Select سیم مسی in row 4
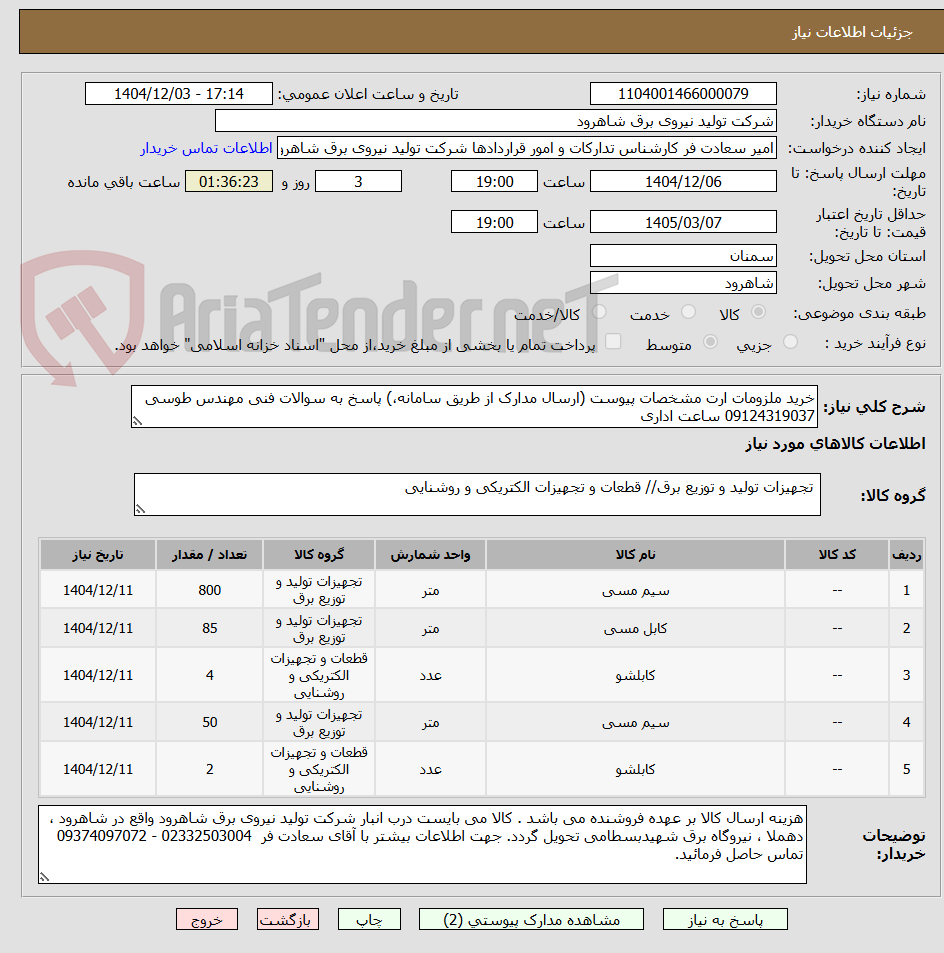The width and height of the screenshot is (944, 953). click(635, 722)
